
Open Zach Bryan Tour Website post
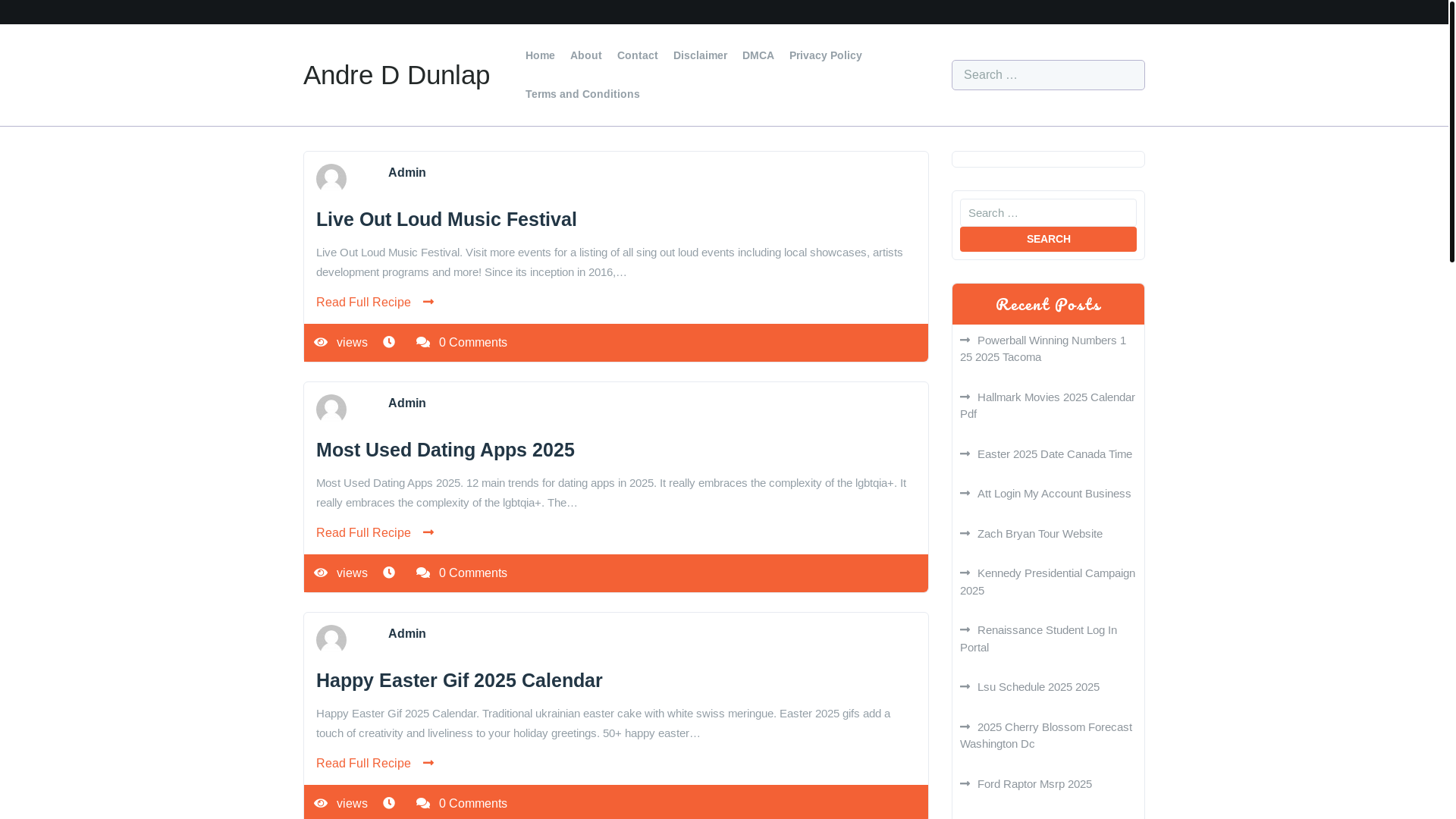coord(1040,534)
